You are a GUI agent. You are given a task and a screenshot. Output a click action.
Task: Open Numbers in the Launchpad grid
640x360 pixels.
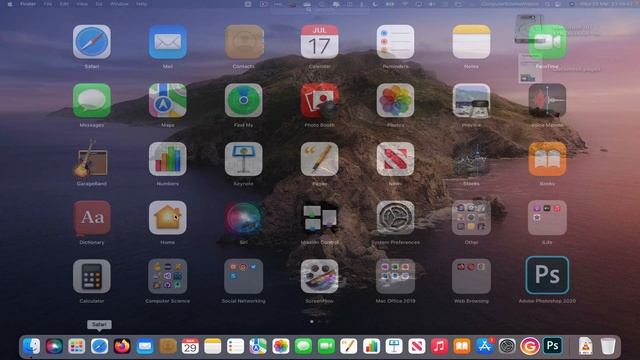[x=167, y=159]
